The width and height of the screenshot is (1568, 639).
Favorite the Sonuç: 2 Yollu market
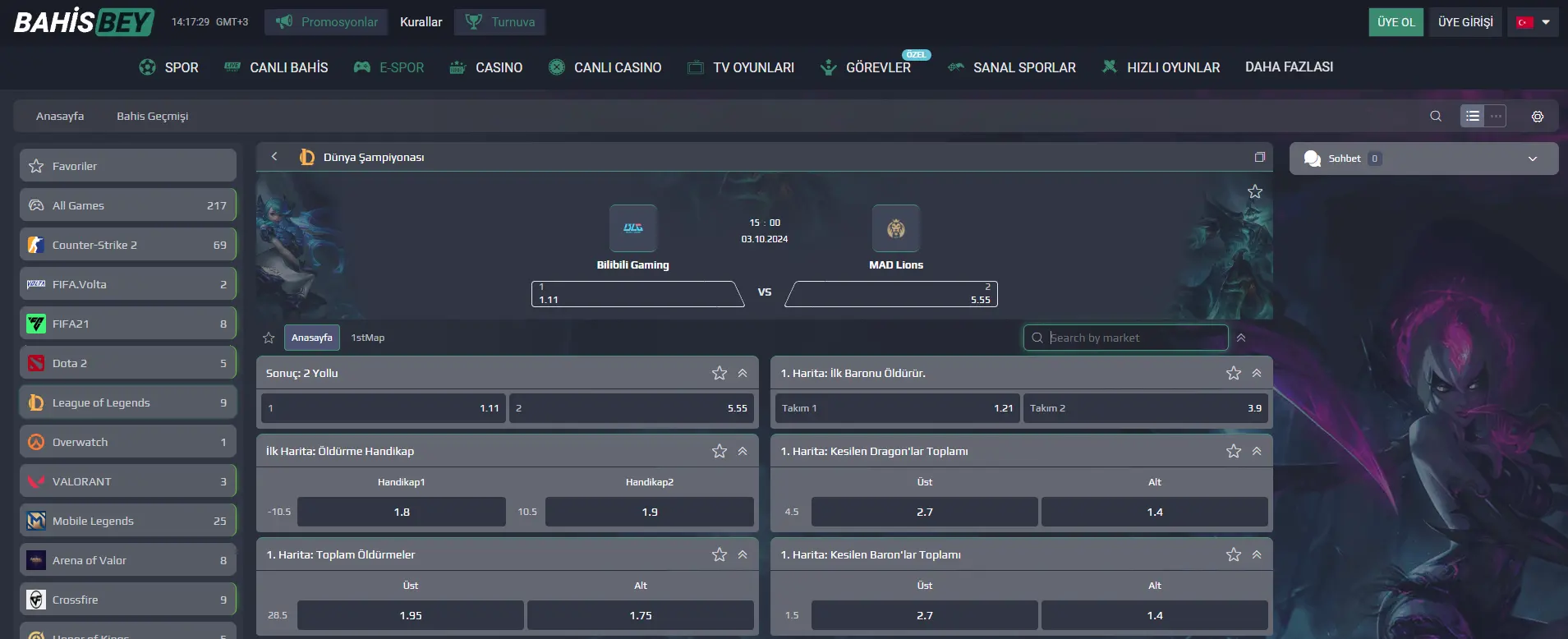(x=720, y=373)
